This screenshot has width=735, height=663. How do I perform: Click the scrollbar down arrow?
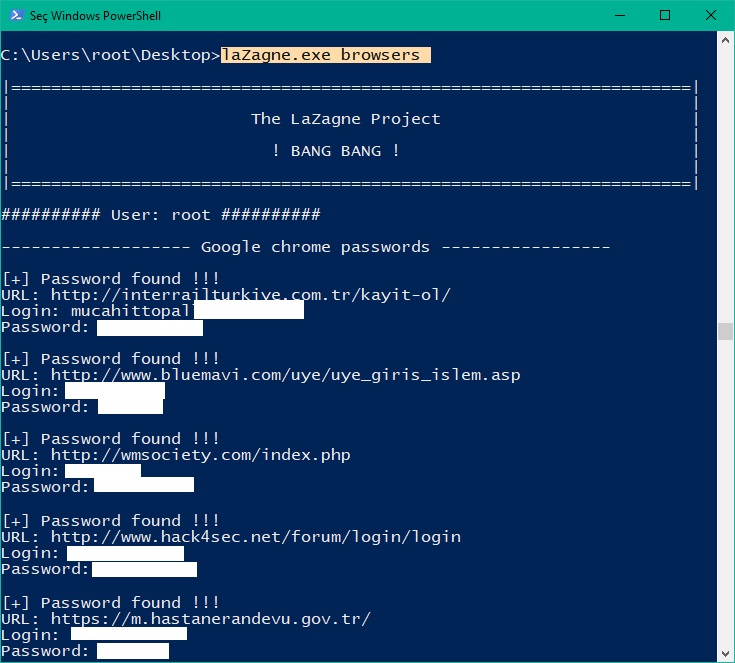pos(725,653)
